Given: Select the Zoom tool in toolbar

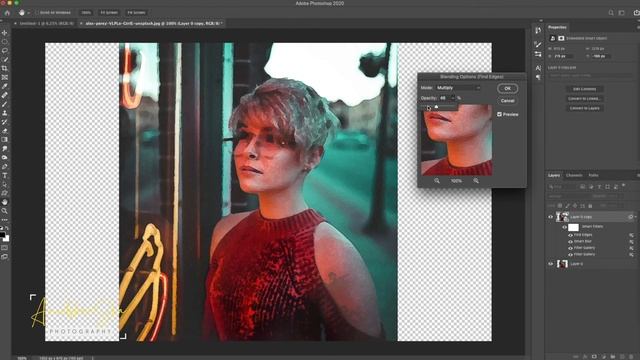Looking at the screenshot, I should (x=4, y=211).
